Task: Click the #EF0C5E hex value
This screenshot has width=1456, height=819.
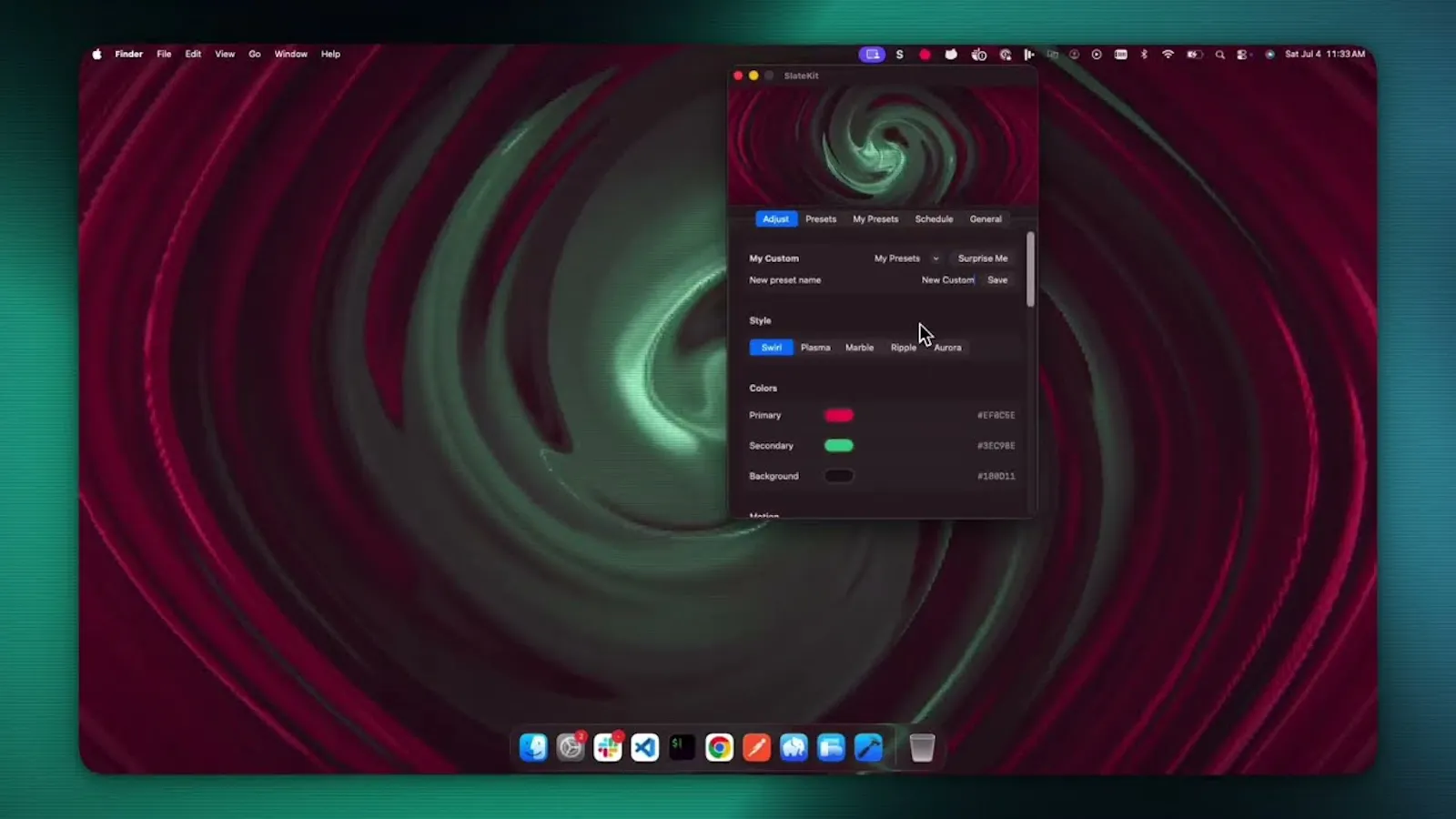Action: [x=996, y=415]
